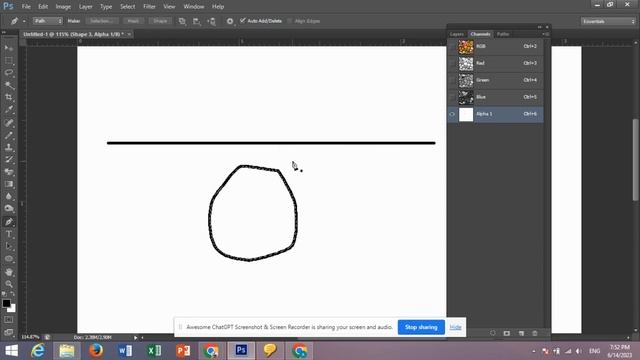Select the Magic Wand tool
Screen dimensions: 640x360
9,85
